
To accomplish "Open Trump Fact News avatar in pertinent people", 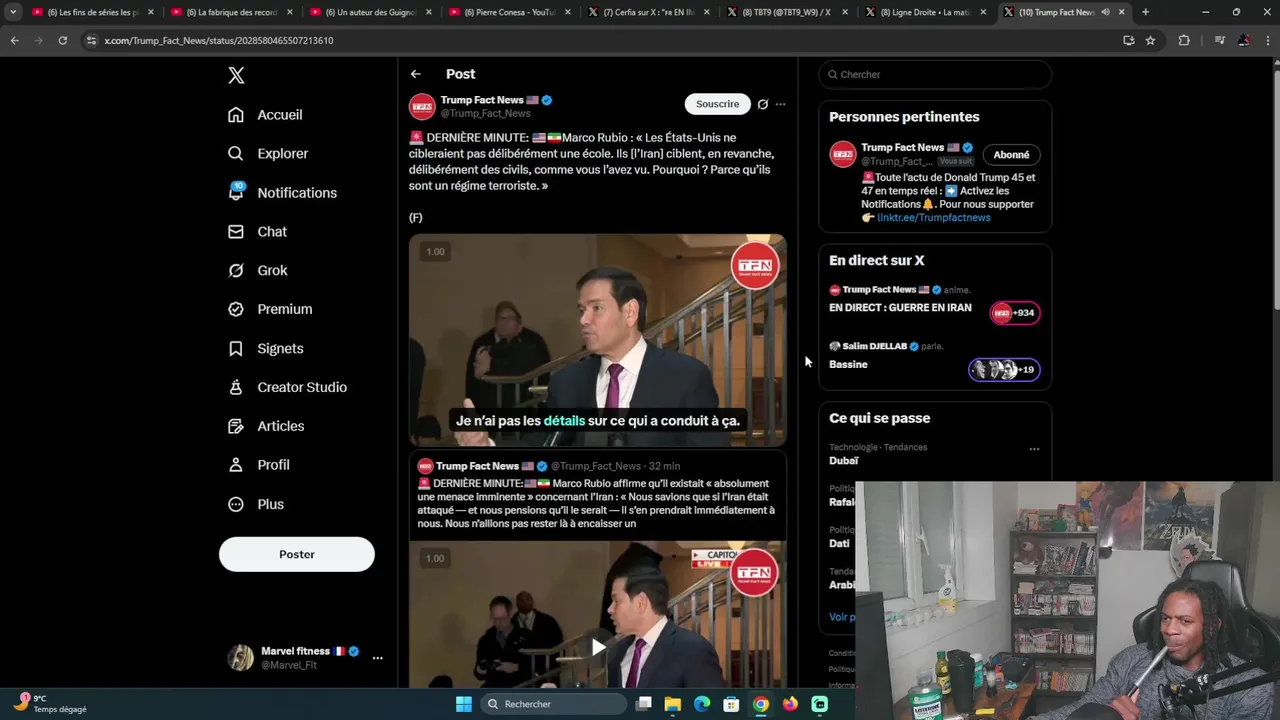I will coord(843,154).
